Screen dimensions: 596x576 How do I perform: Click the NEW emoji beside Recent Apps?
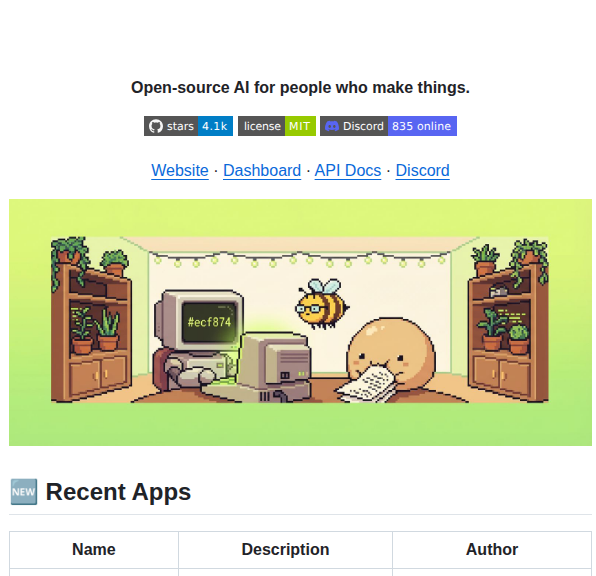[x=24, y=492]
